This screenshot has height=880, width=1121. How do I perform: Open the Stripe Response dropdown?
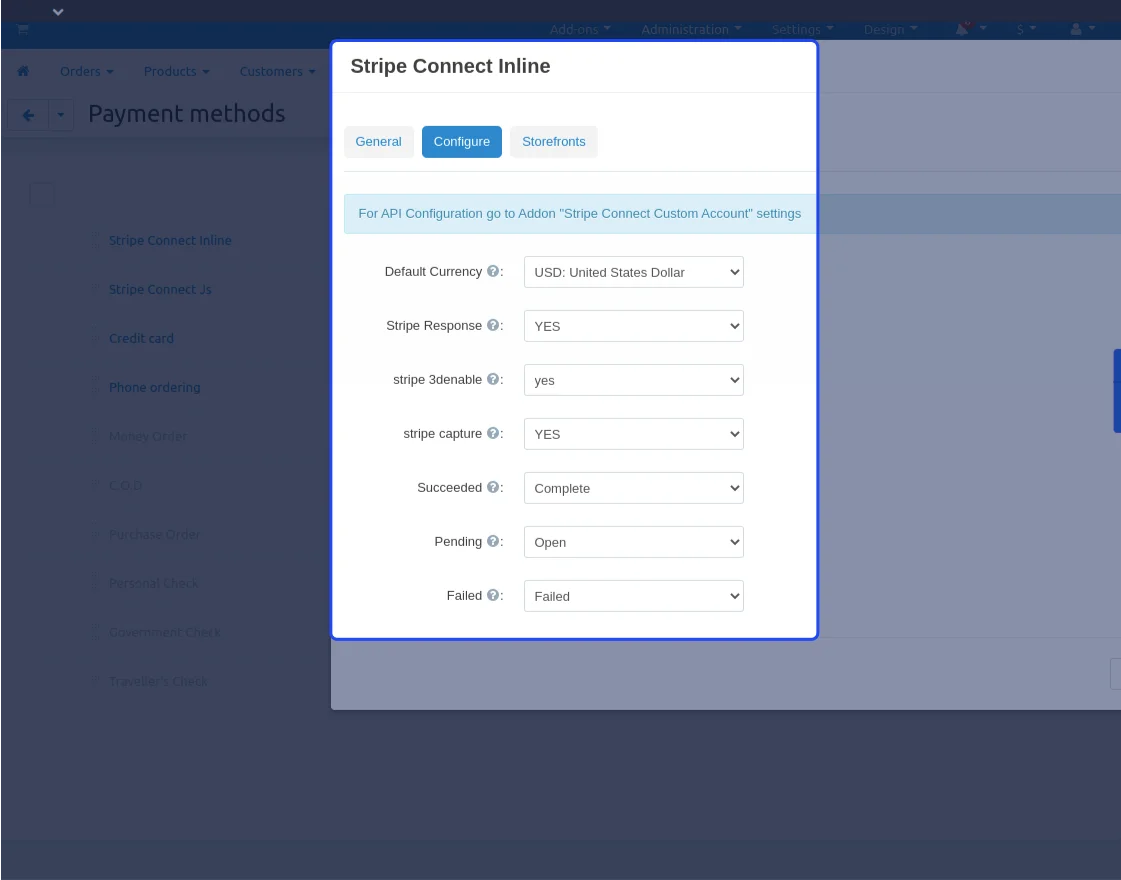tap(633, 326)
